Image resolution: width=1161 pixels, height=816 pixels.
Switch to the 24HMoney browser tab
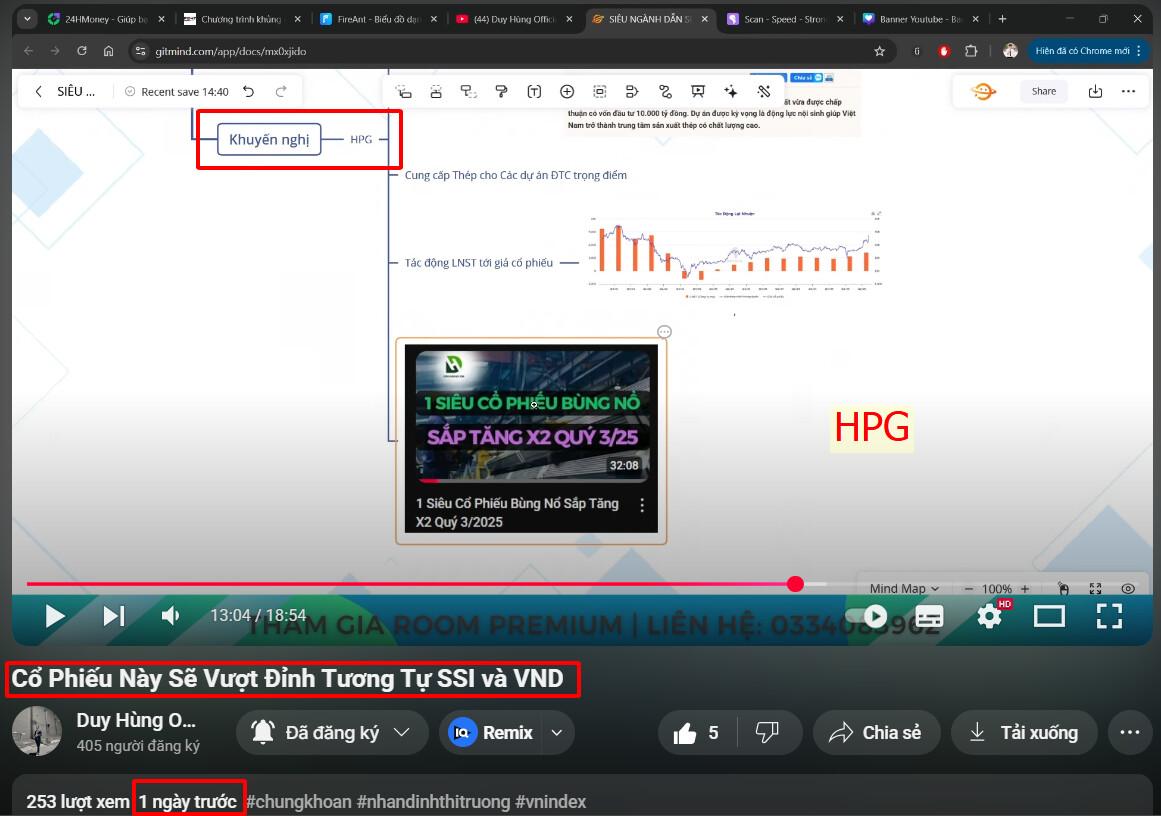click(105, 19)
